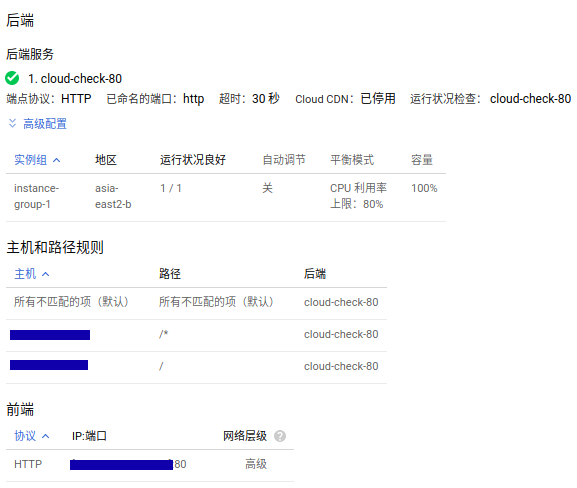577x488 pixels.
Task: Click the 高级 network tier value
Action: (x=256, y=464)
